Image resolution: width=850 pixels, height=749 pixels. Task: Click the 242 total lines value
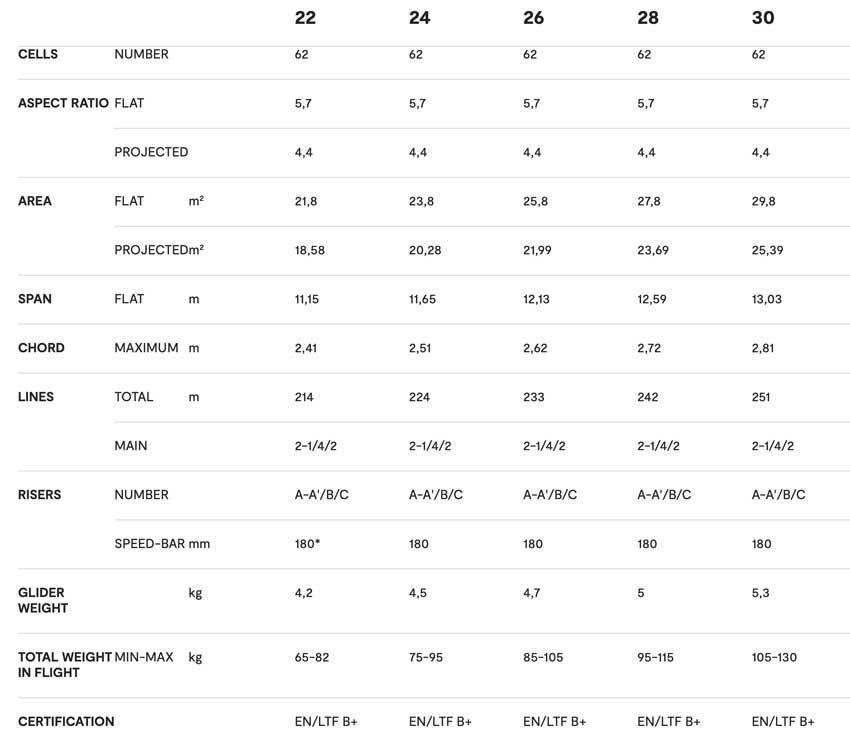click(648, 397)
